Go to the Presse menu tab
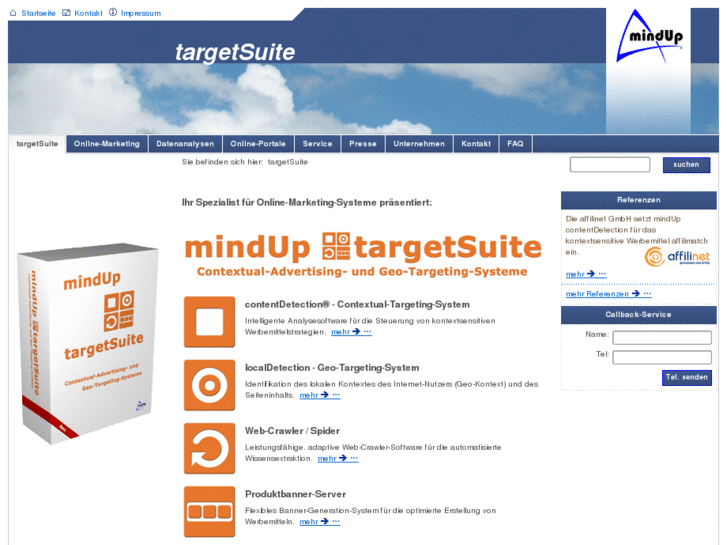The height and width of the screenshot is (545, 727). point(363,144)
